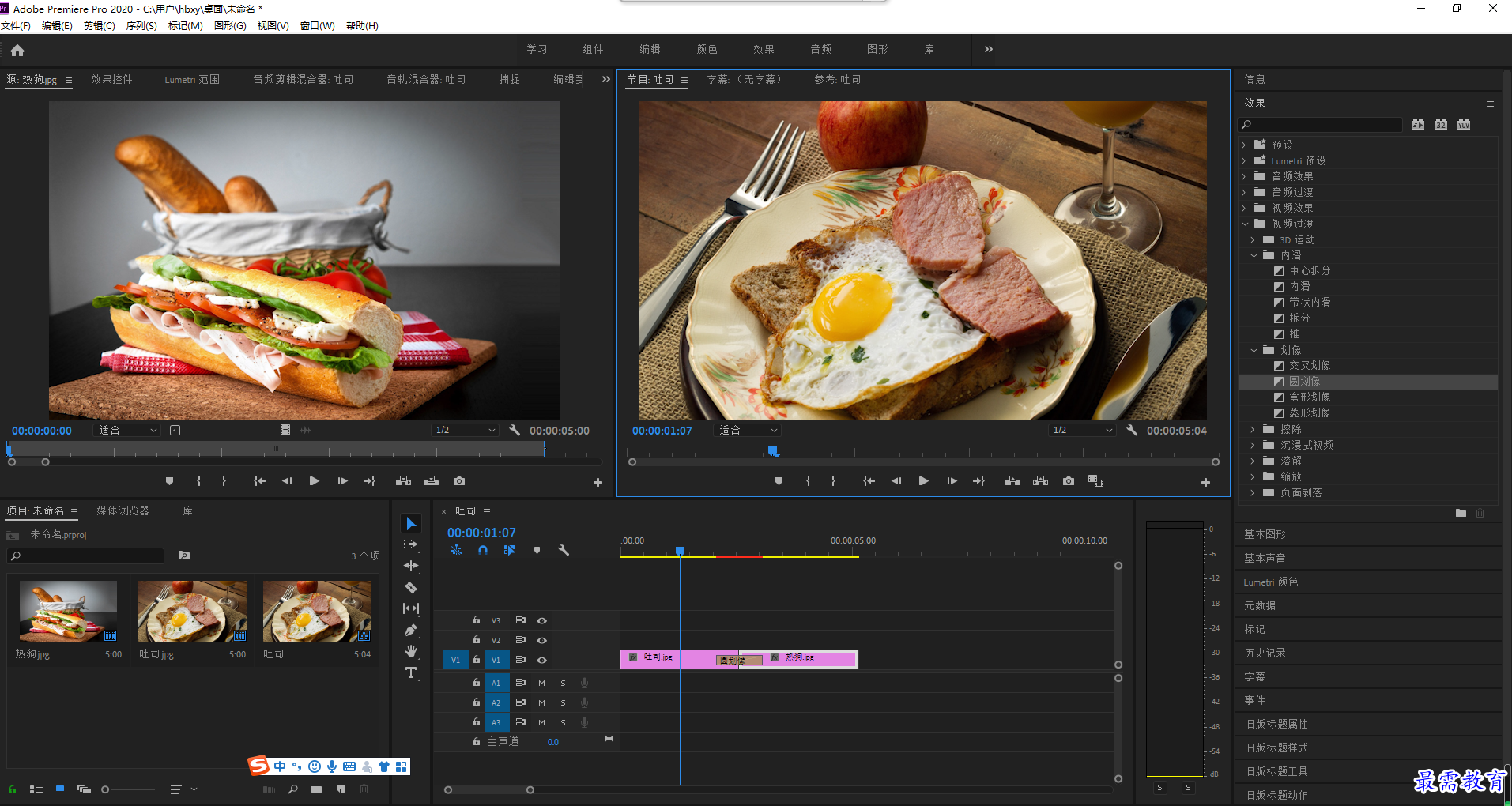Collapse the 视频过渡 folder

click(x=1245, y=224)
